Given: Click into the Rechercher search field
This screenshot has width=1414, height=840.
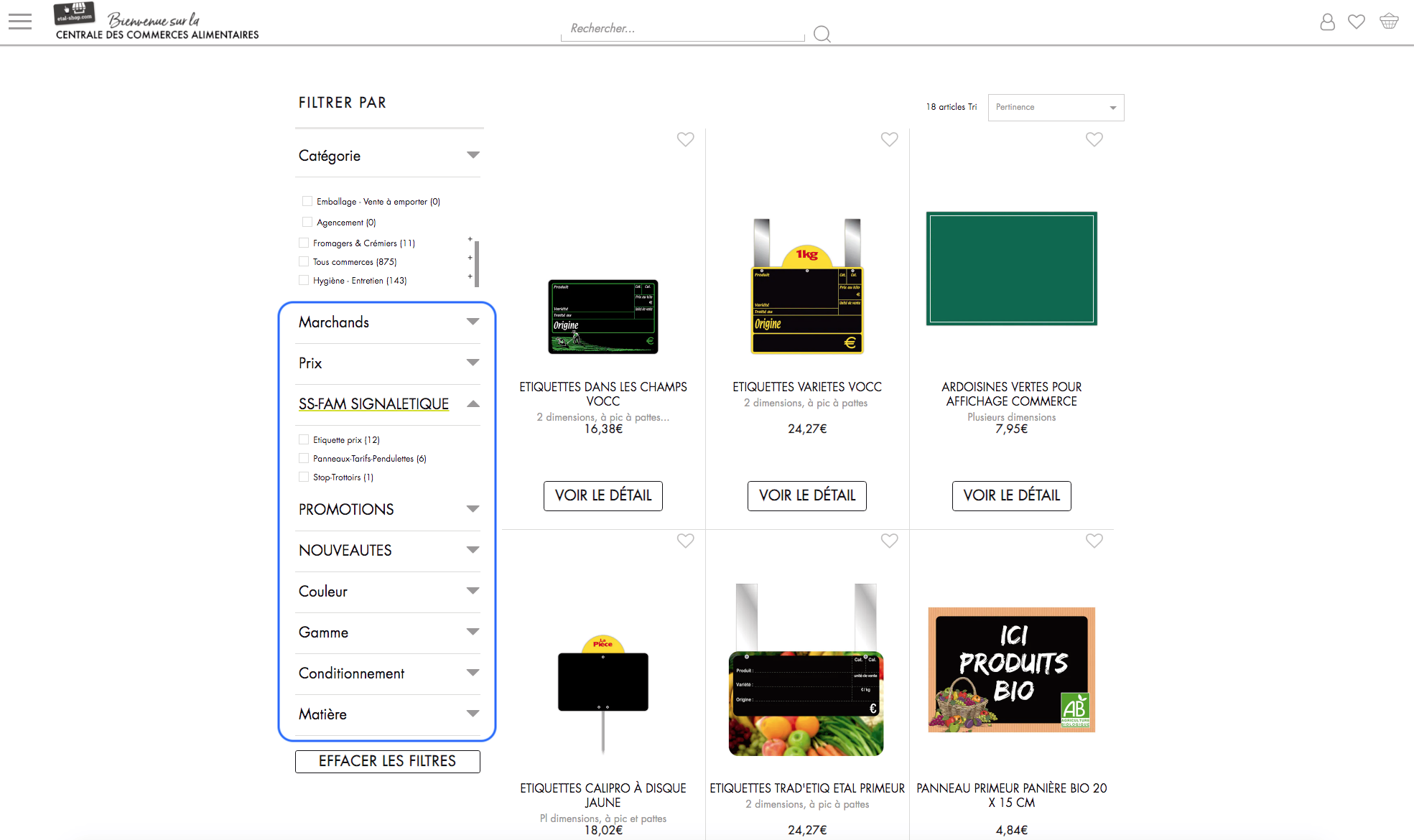Looking at the screenshot, I should [x=682, y=29].
